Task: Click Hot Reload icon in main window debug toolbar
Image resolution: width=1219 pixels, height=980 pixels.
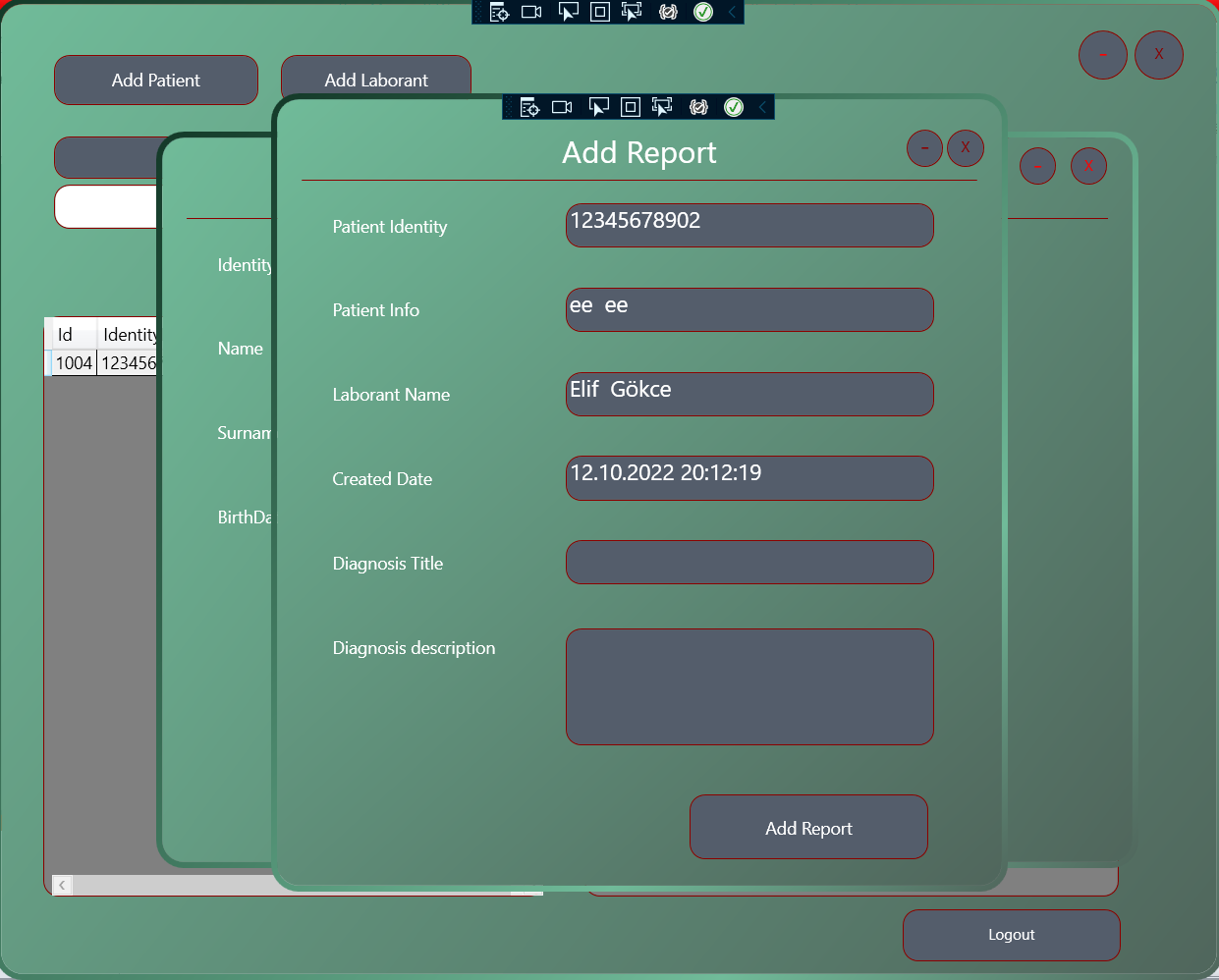Action: (x=668, y=12)
